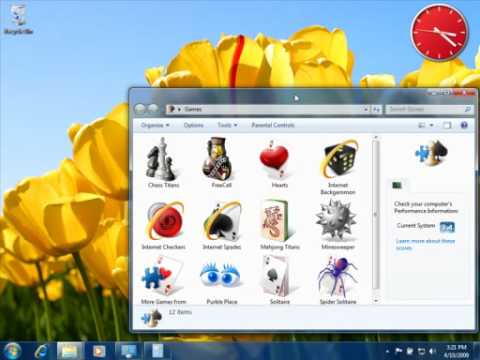Select the Solitaire cards icon
This screenshot has width=480, height=360.
coord(277,276)
